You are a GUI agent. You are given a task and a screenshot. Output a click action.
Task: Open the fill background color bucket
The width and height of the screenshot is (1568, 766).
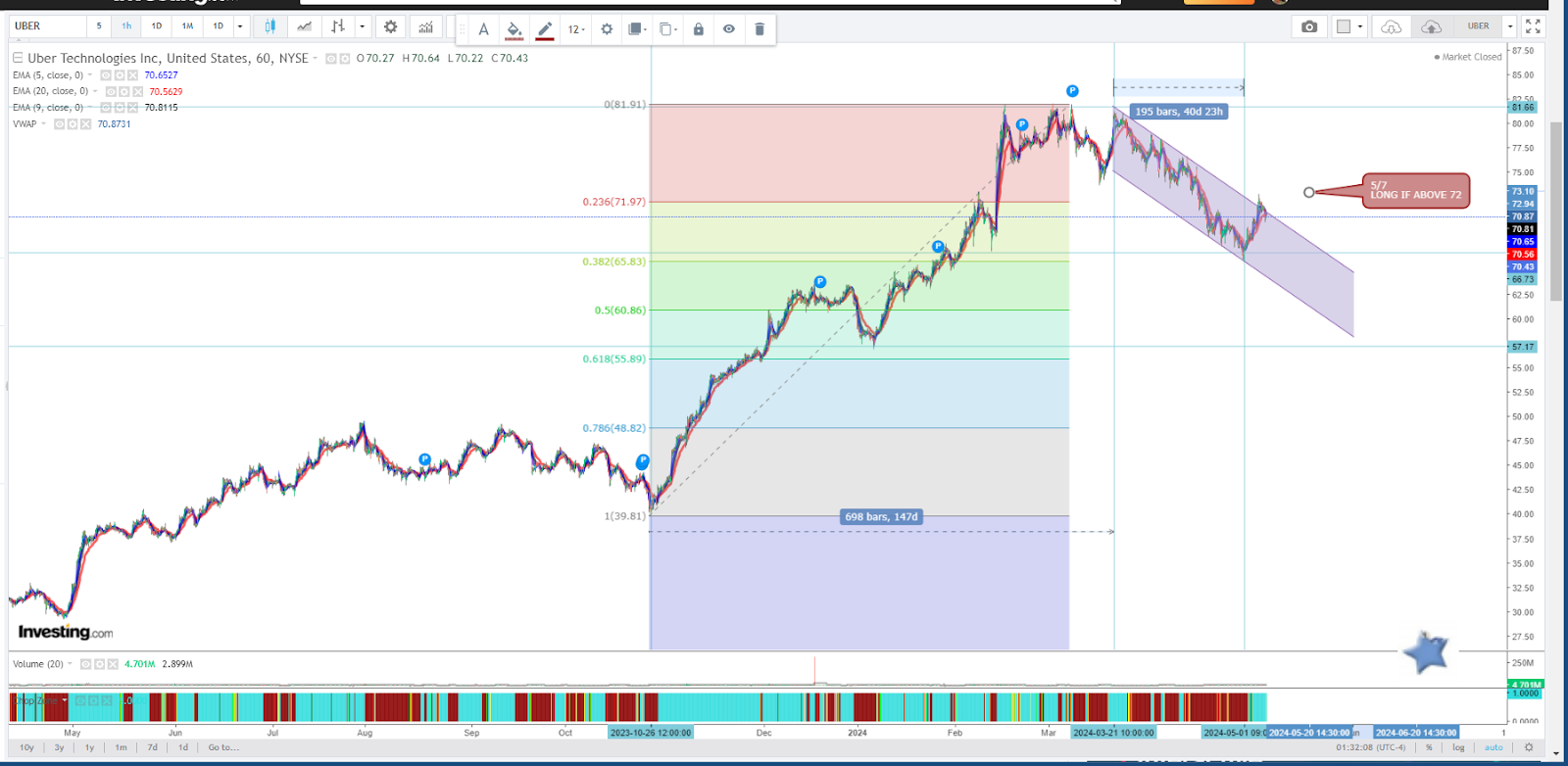click(x=514, y=29)
